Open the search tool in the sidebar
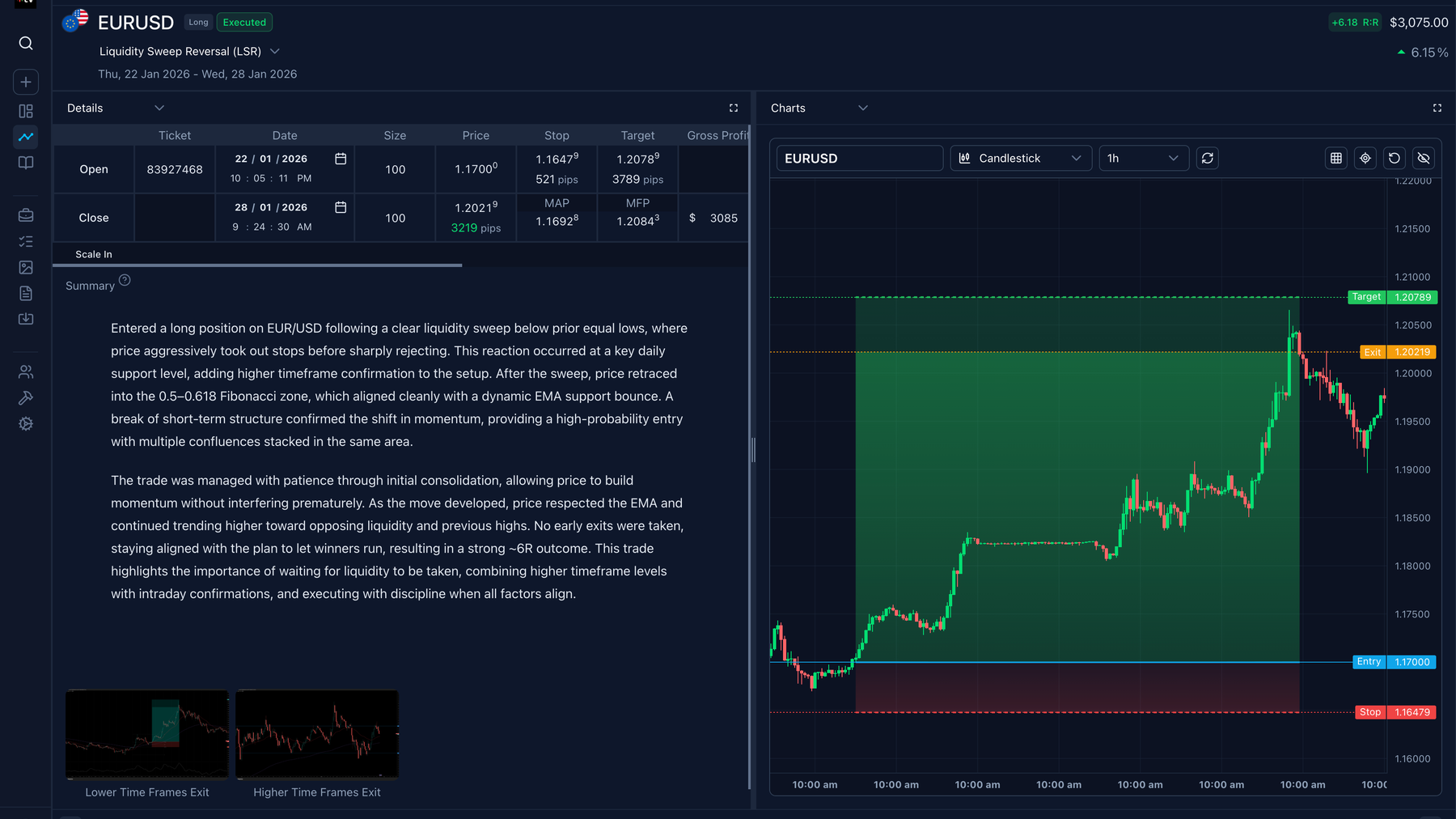 (x=25, y=43)
